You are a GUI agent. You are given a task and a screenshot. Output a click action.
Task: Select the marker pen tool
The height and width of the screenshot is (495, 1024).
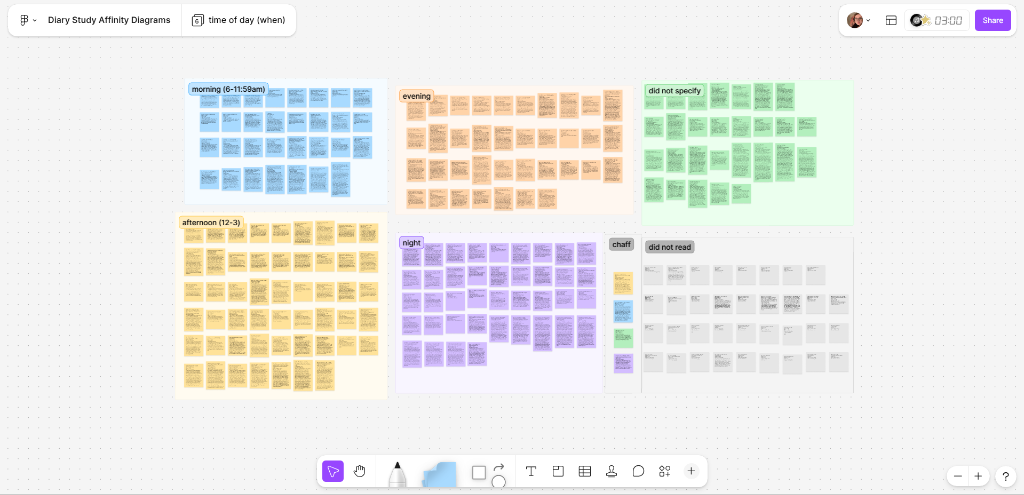click(x=397, y=472)
